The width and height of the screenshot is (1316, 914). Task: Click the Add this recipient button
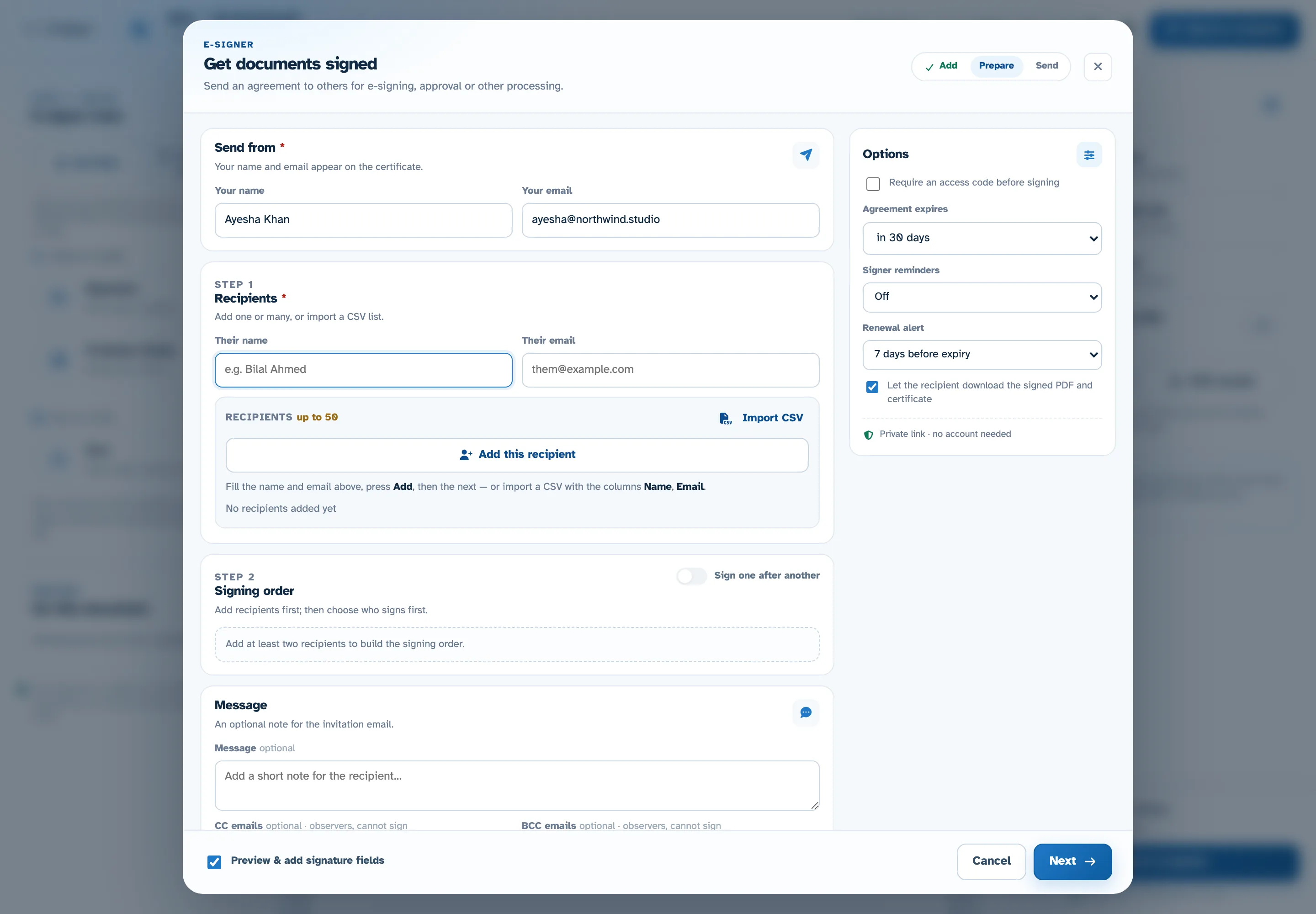(516, 455)
